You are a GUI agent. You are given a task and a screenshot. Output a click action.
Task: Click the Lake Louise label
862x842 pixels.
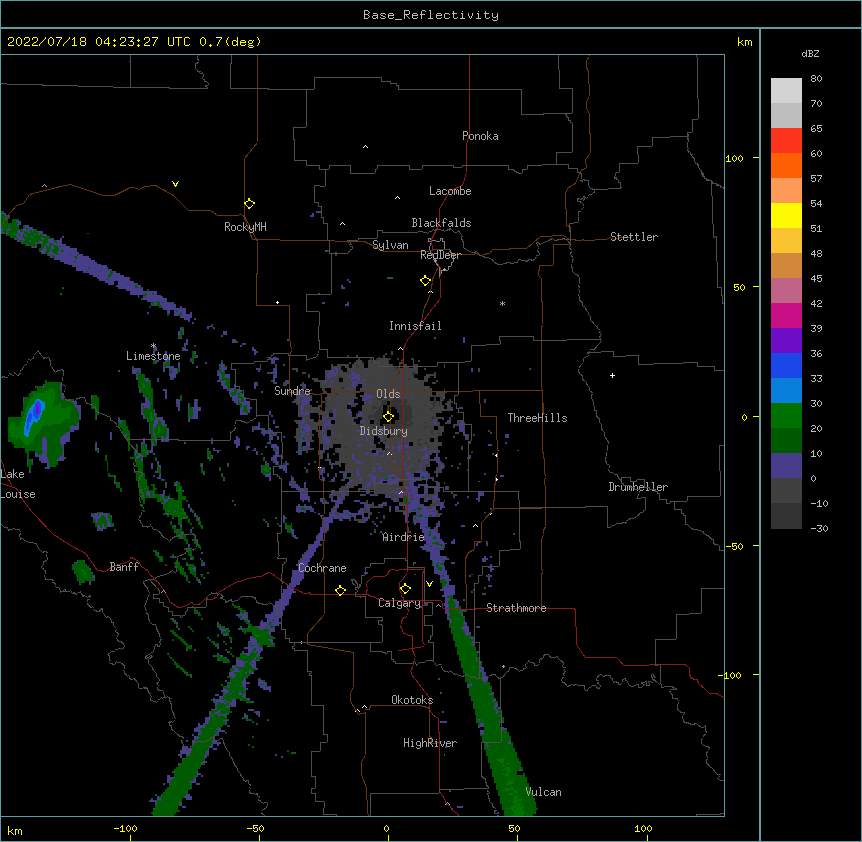pos(18,484)
